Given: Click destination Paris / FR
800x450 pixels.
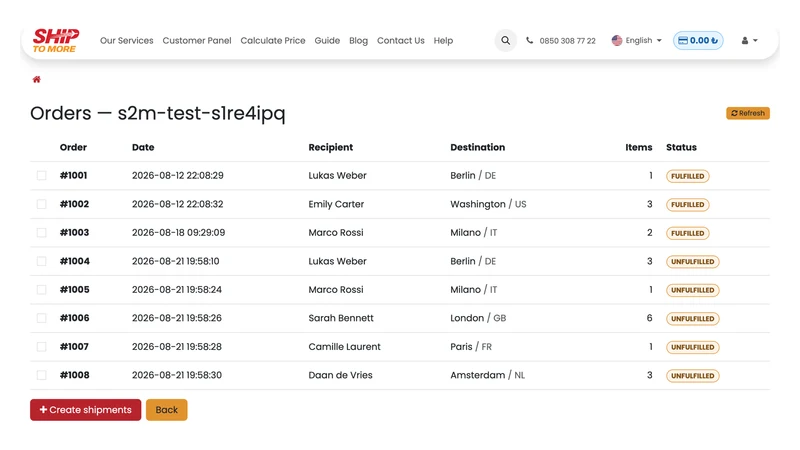Looking at the screenshot, I should click(x=471, y=346).
